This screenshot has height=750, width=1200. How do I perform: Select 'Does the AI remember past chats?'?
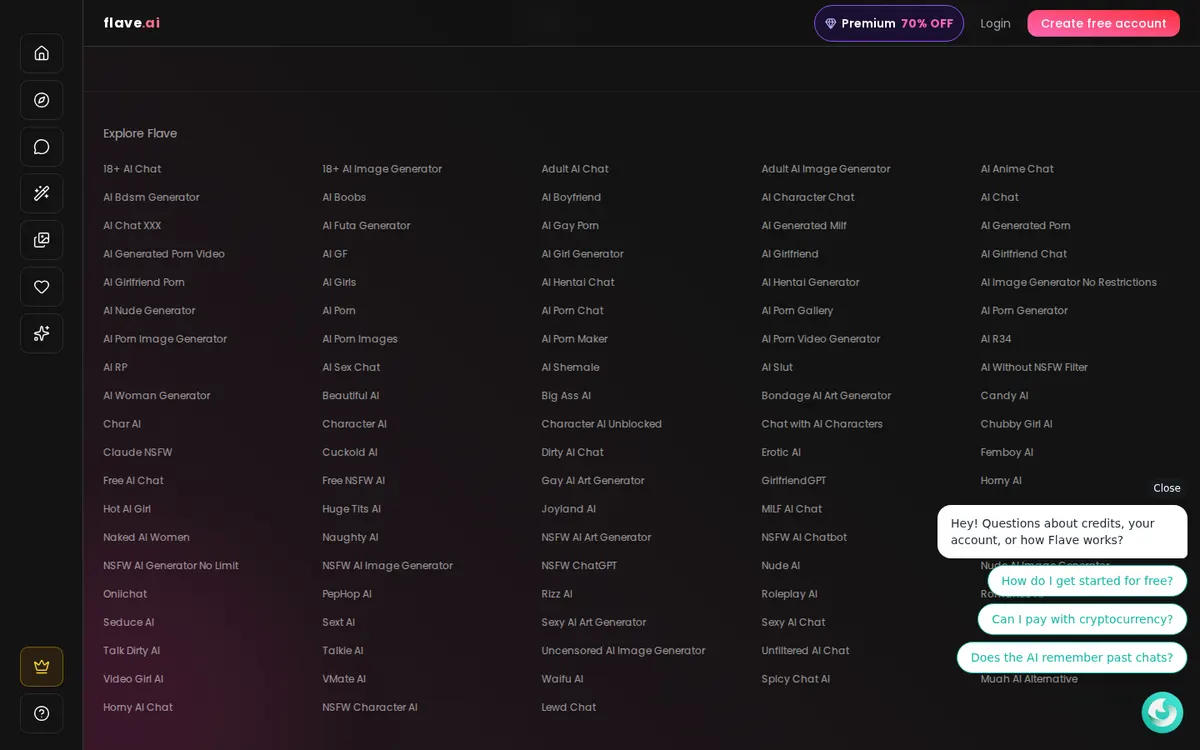[1072, 657]
